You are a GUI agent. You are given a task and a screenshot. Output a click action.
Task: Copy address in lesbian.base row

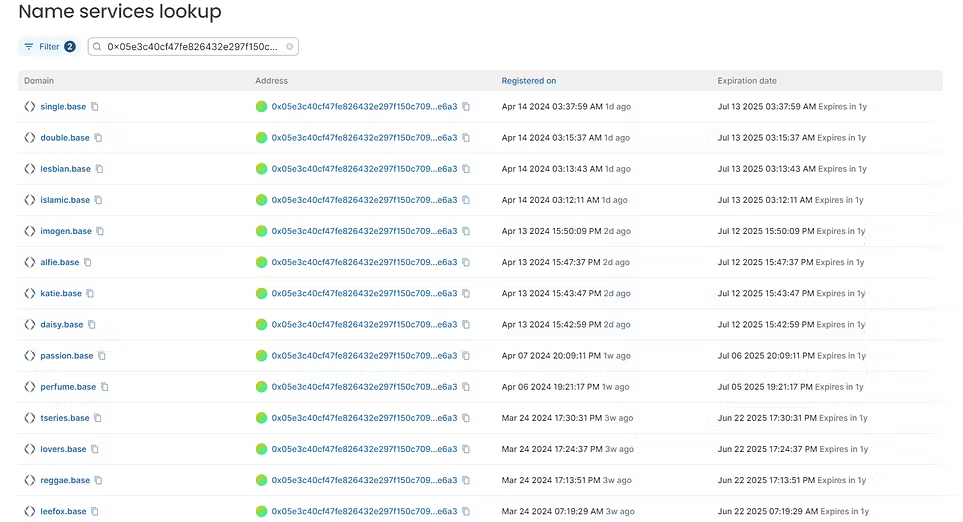pyautogui.click(x=466, y=169)
